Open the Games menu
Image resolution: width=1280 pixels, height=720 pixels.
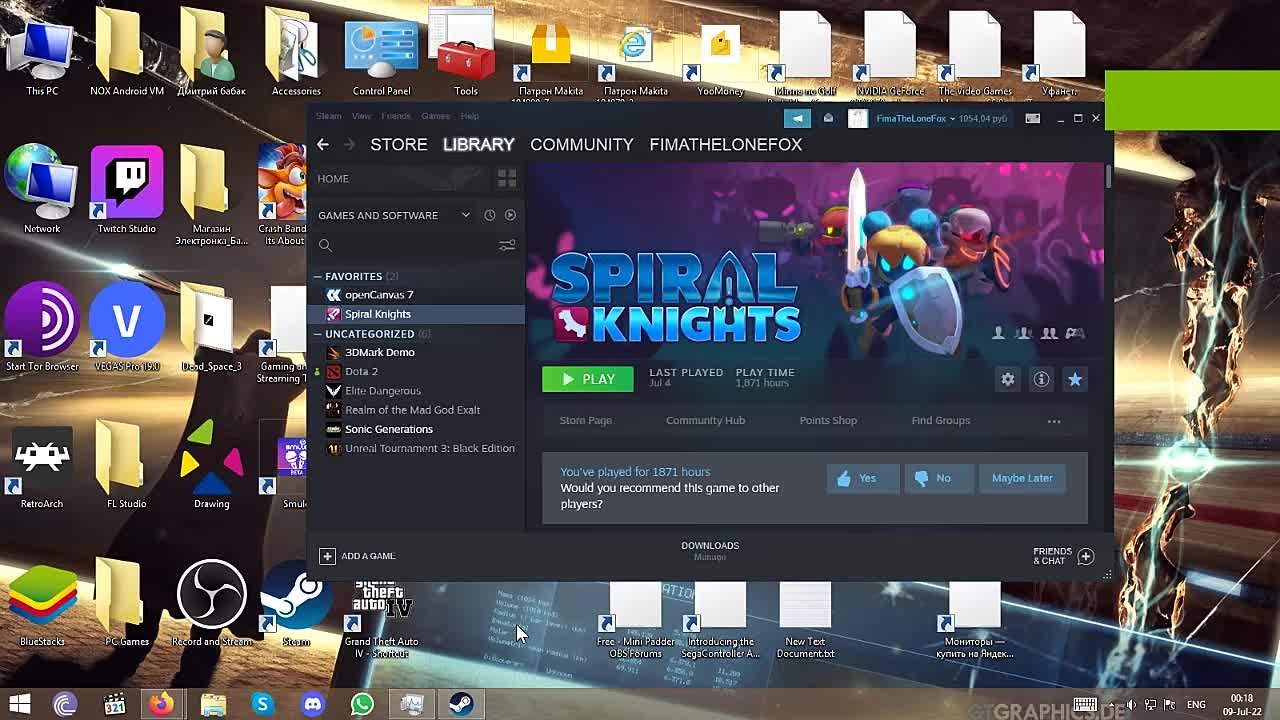click(435, 116)
